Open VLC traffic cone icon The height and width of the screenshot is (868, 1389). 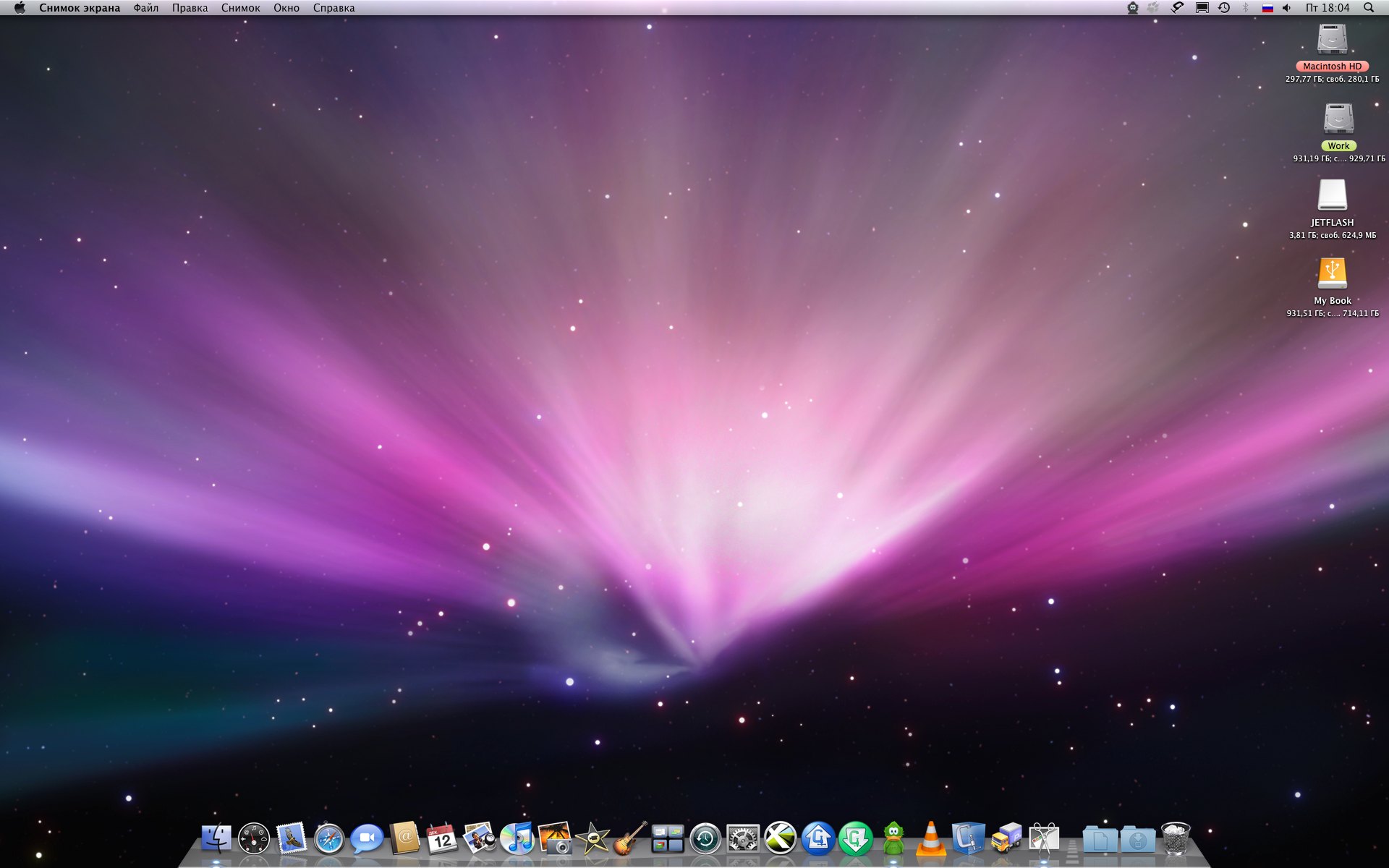(x=930, y=839)
